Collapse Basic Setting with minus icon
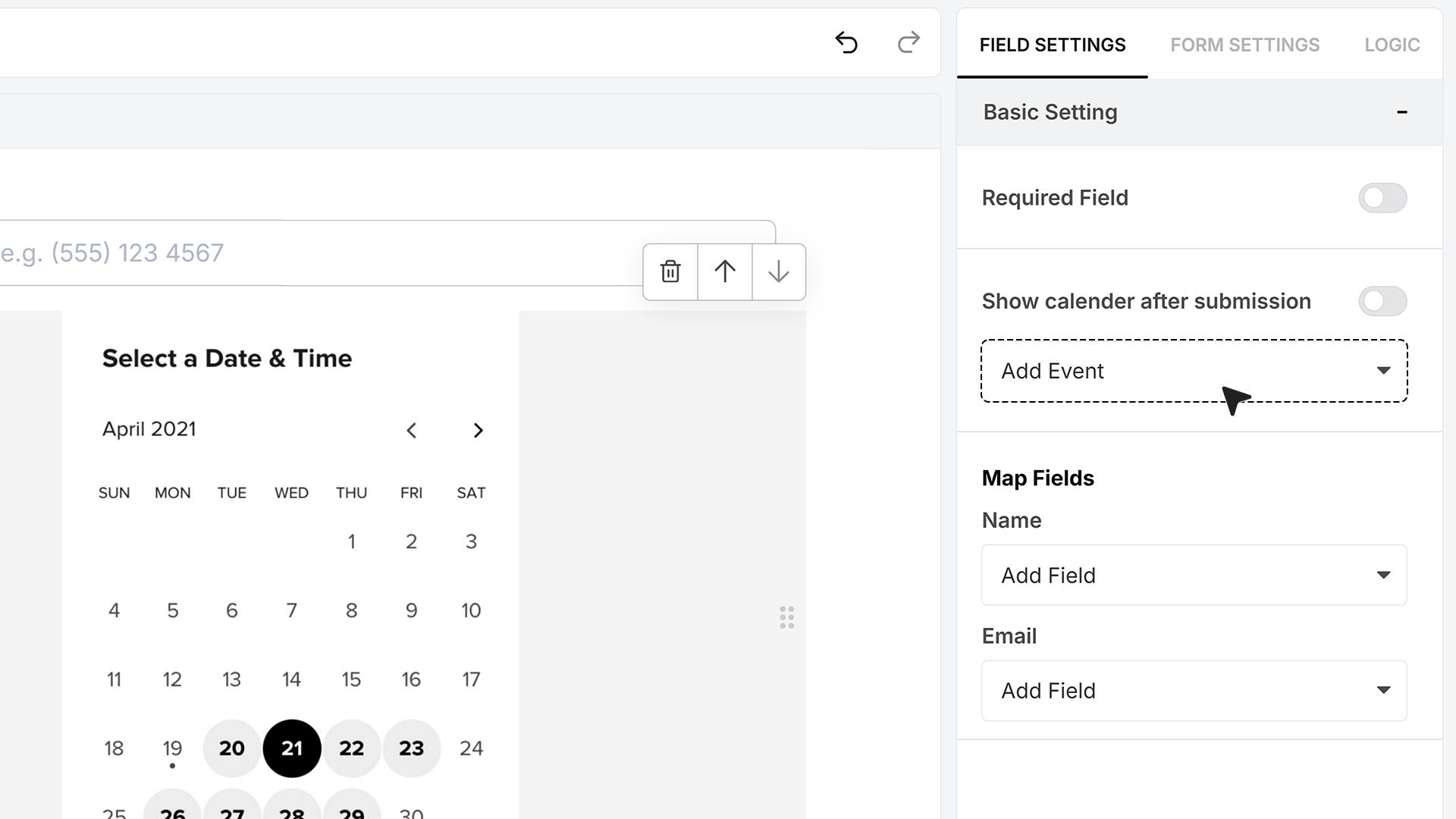Screen dimensions: 1456x819 [1402, 112]
